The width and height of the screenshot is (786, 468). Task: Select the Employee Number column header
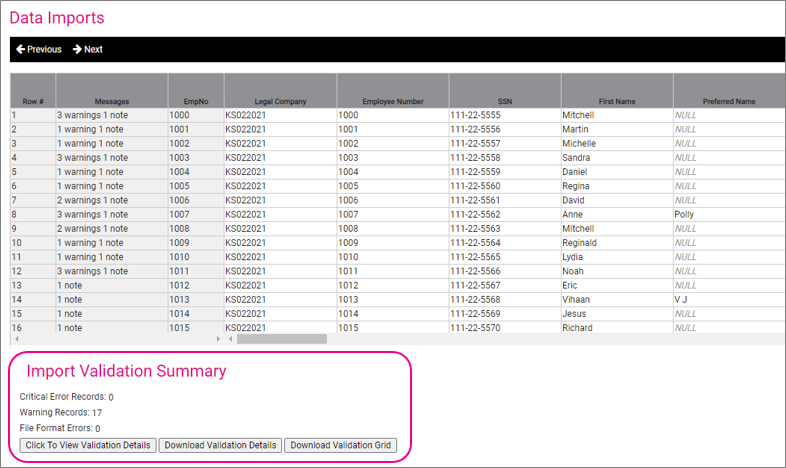392,101
